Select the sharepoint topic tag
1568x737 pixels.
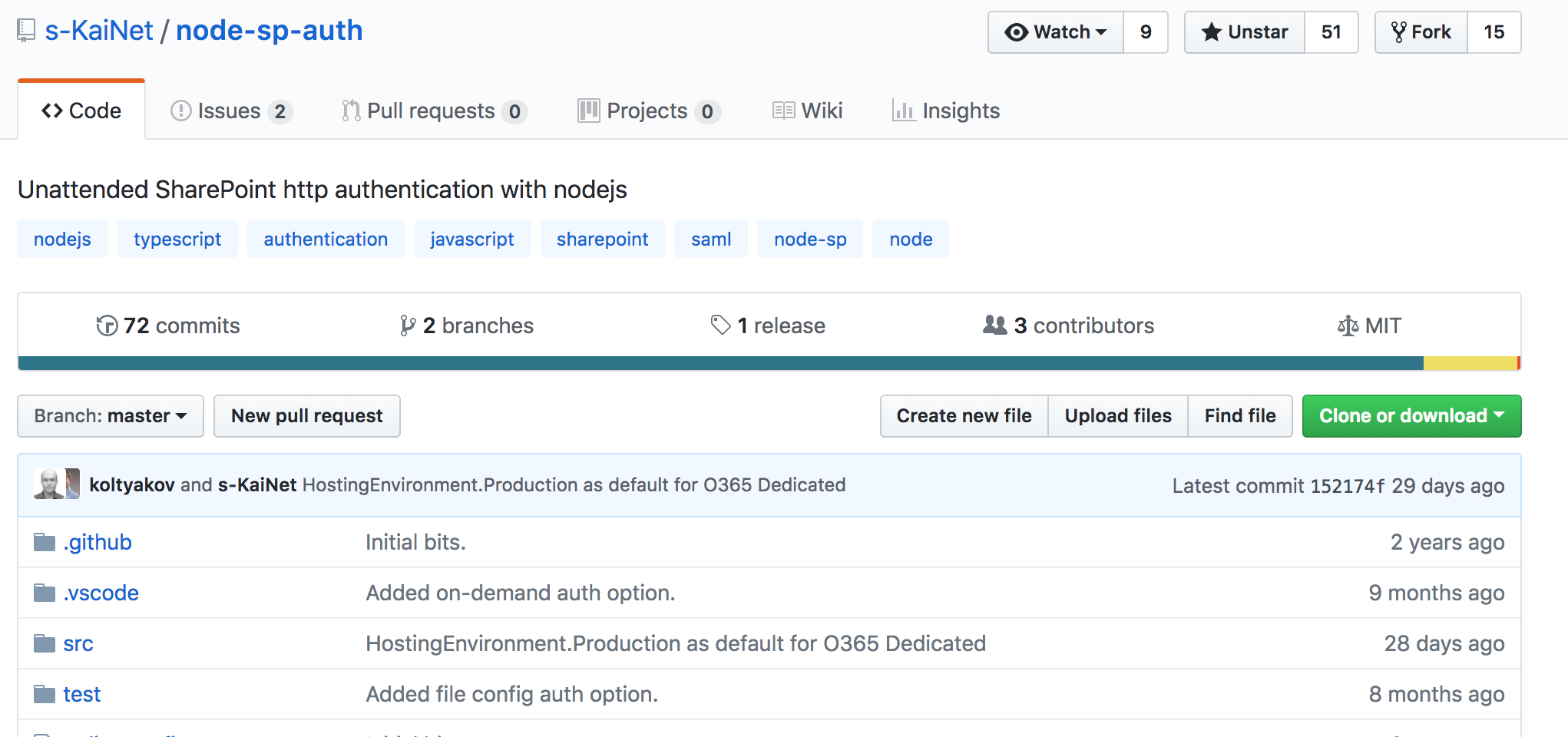tap(602, 239)
